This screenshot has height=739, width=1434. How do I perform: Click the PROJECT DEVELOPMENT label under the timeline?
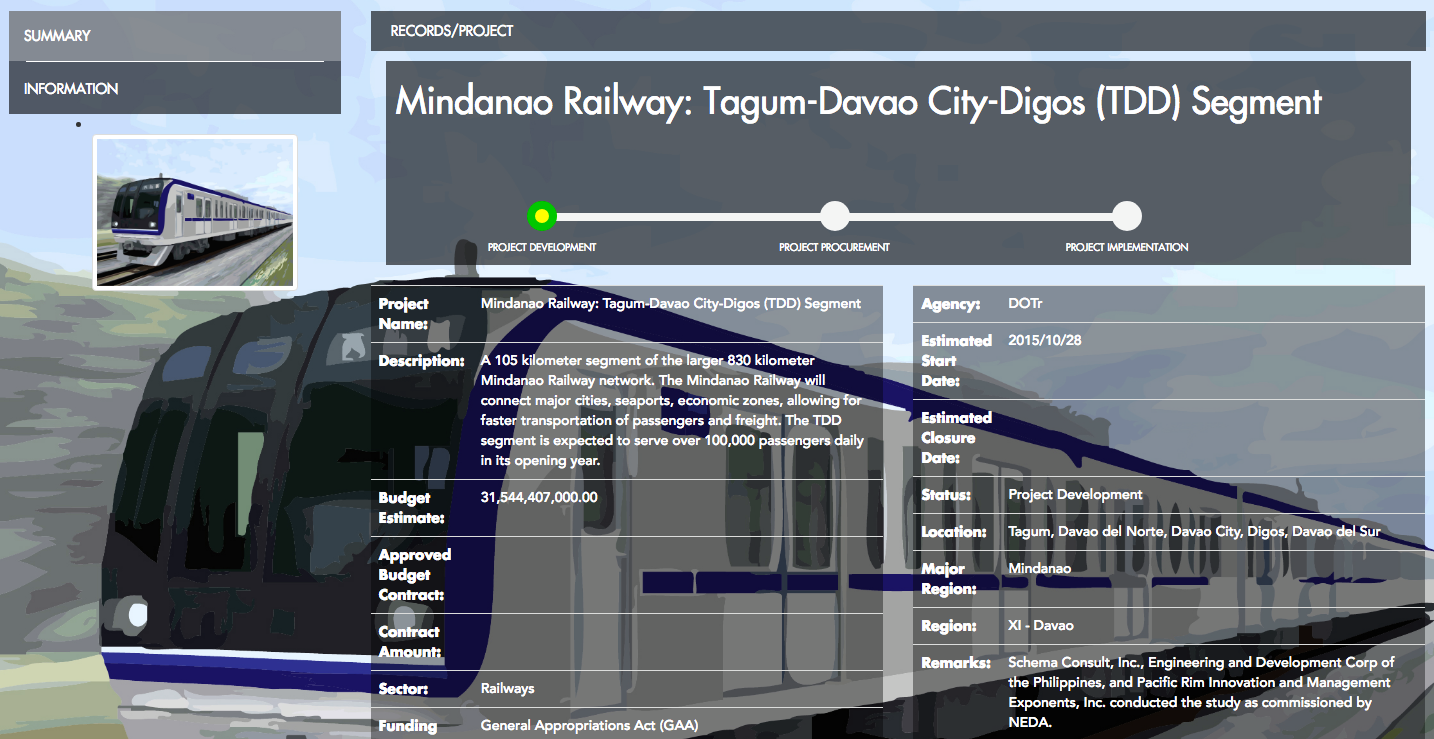[x=541, y=247]
